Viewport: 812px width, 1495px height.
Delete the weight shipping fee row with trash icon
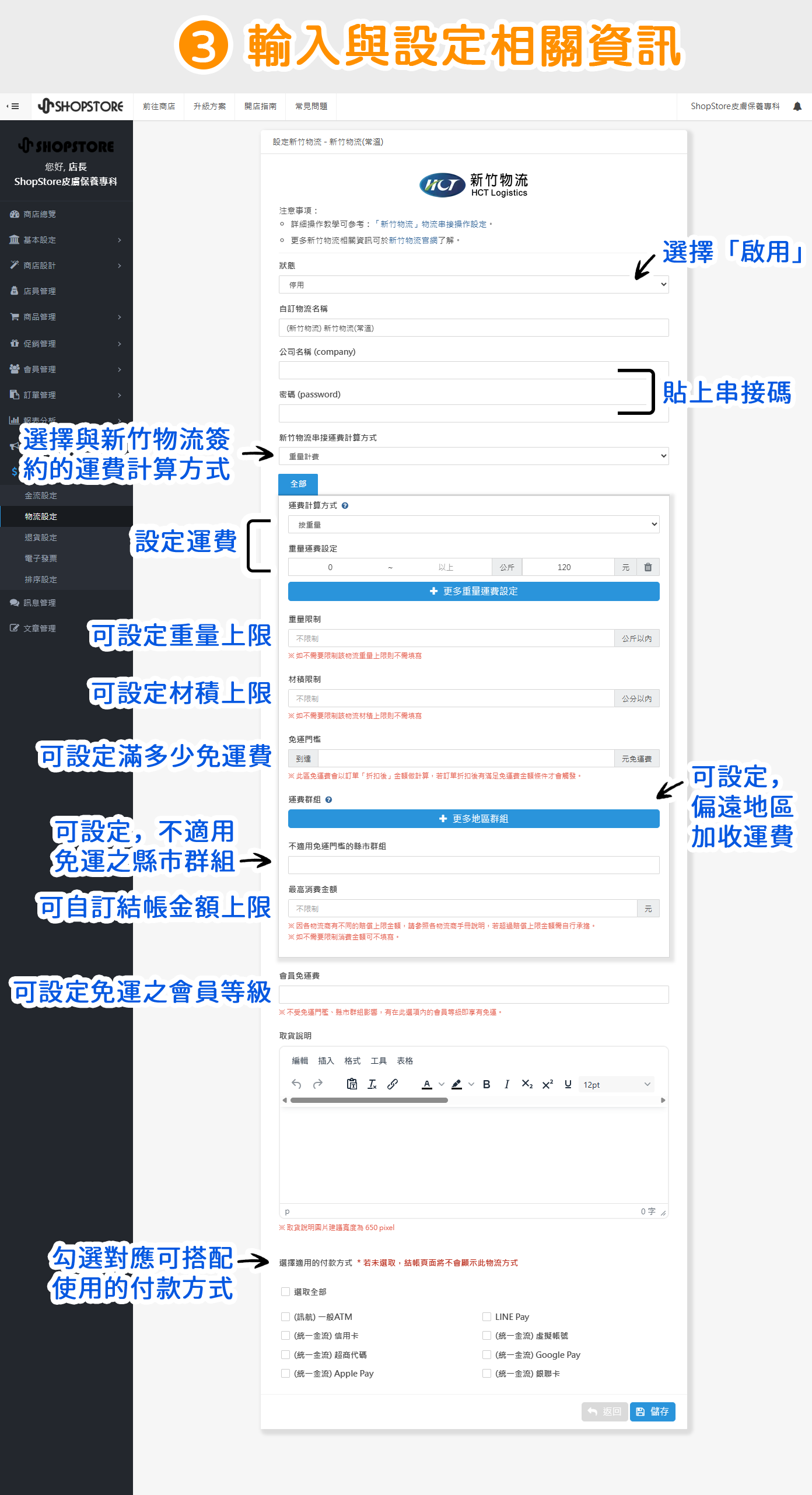click(x=647, y=567)
